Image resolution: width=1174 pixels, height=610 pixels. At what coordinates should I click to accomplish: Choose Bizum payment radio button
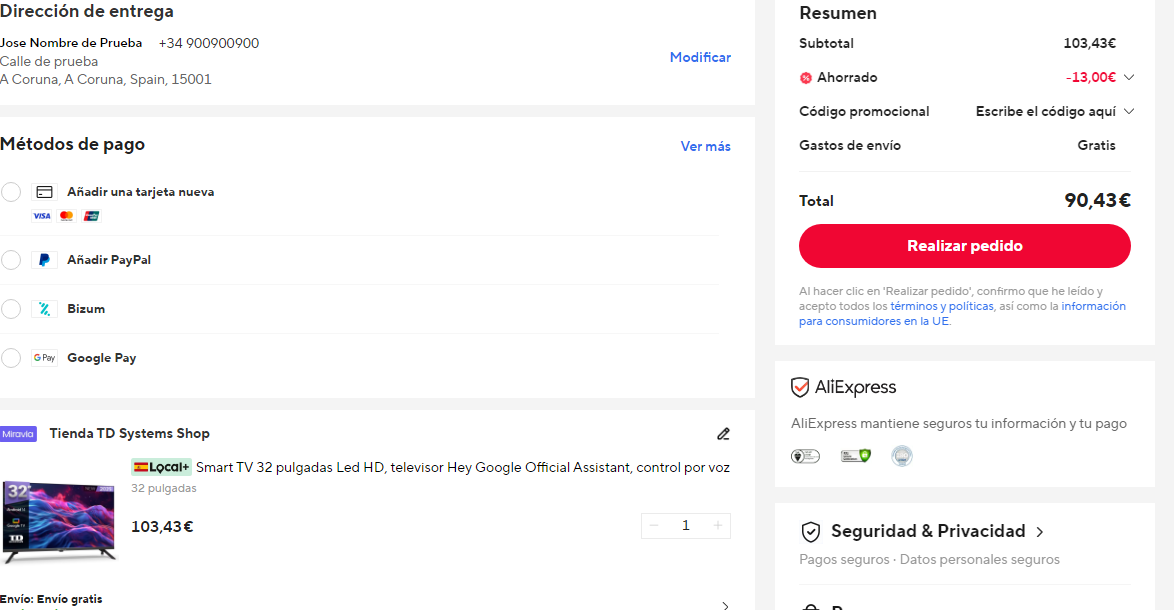[x=11, y=308]
